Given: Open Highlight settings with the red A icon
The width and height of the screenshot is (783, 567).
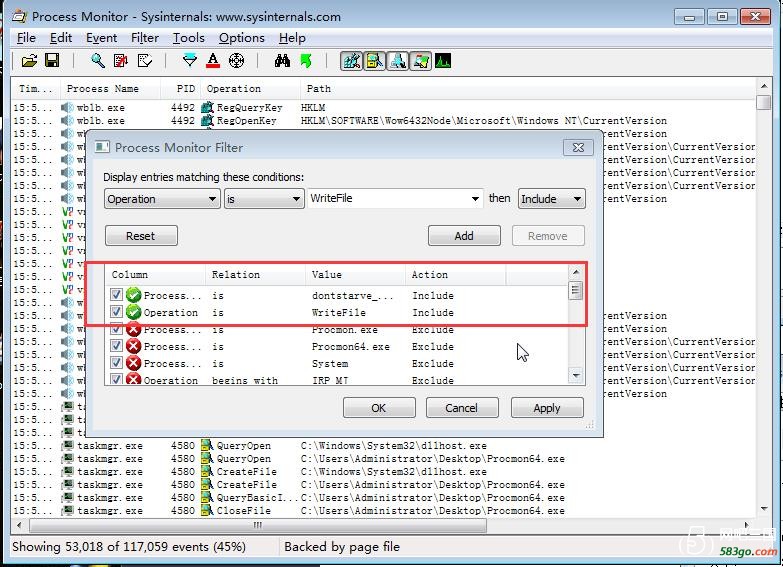Looking at the screenshot, I should 213,61.
